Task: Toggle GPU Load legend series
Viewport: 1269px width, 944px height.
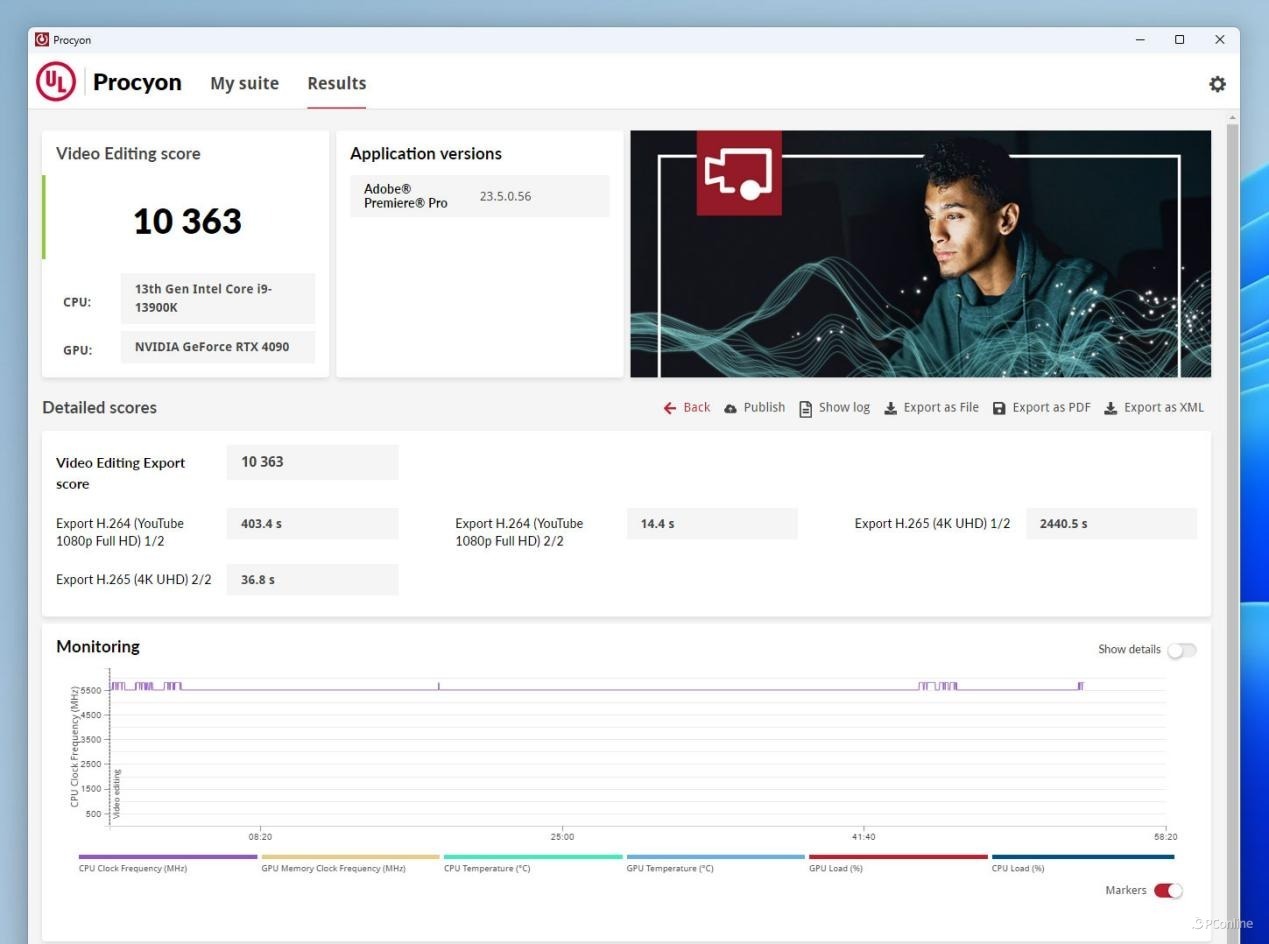Action: (x=898, y=857)
